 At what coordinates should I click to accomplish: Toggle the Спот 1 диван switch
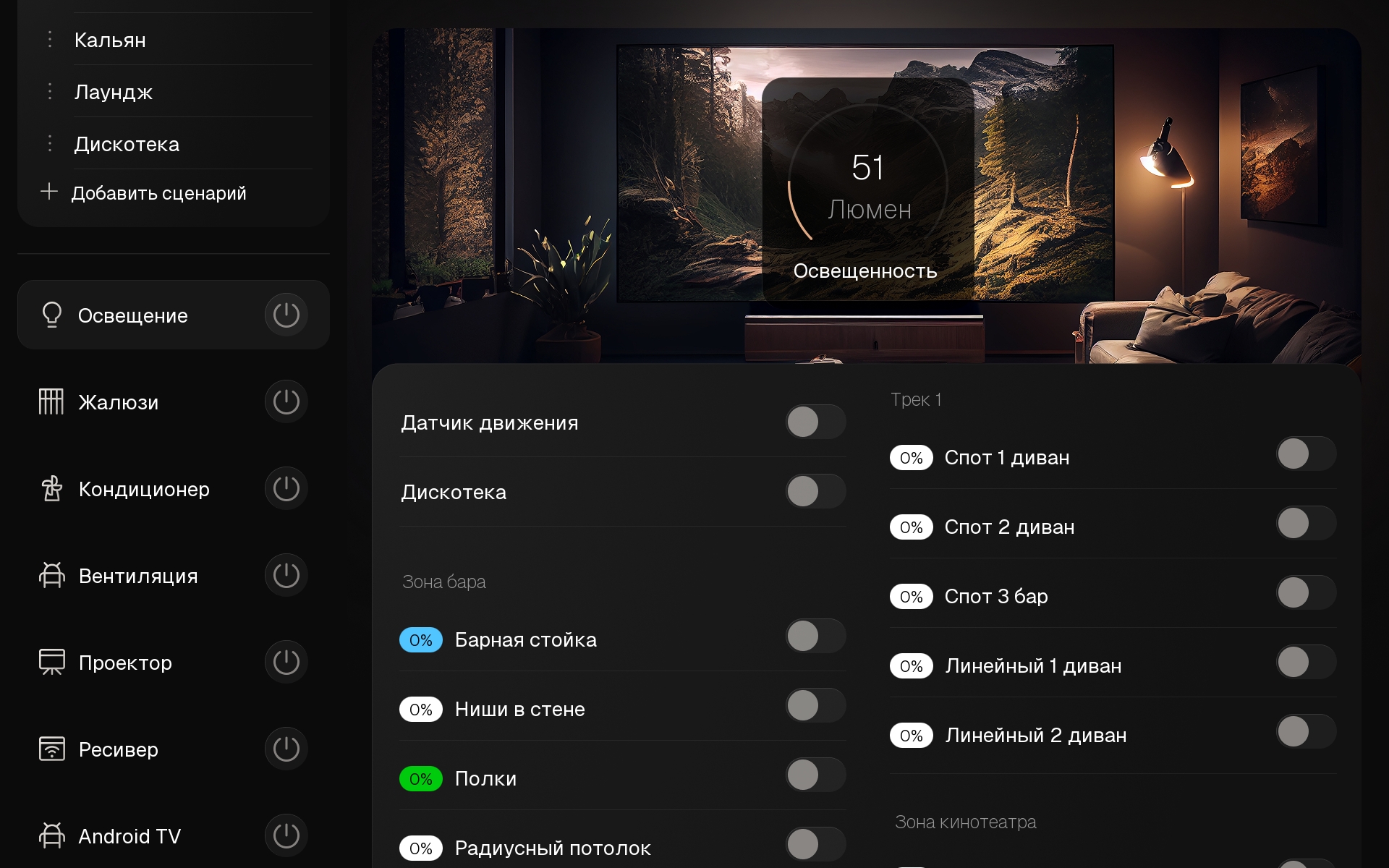coord(1306,454)
